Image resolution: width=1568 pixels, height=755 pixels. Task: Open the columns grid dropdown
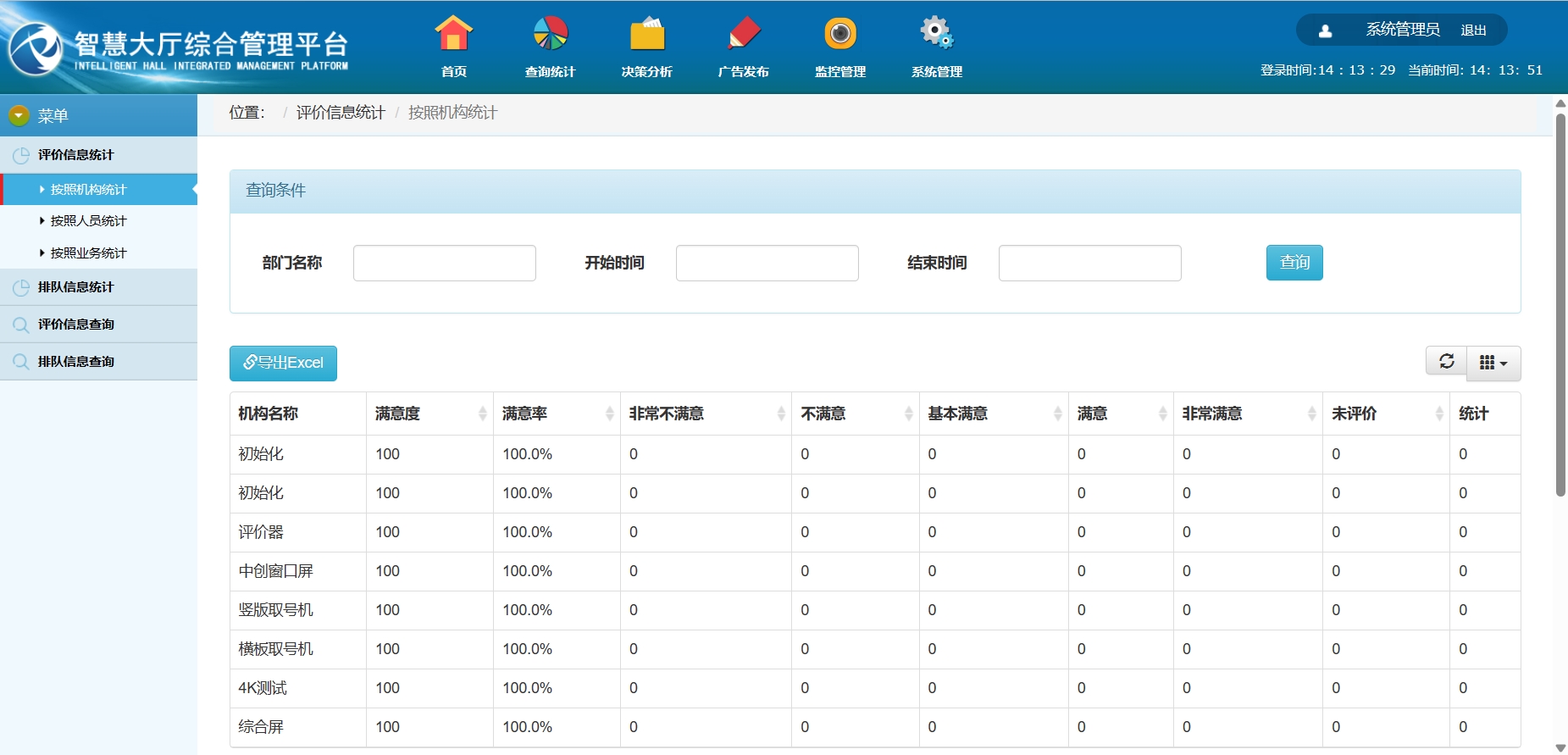click(1494, 363)
